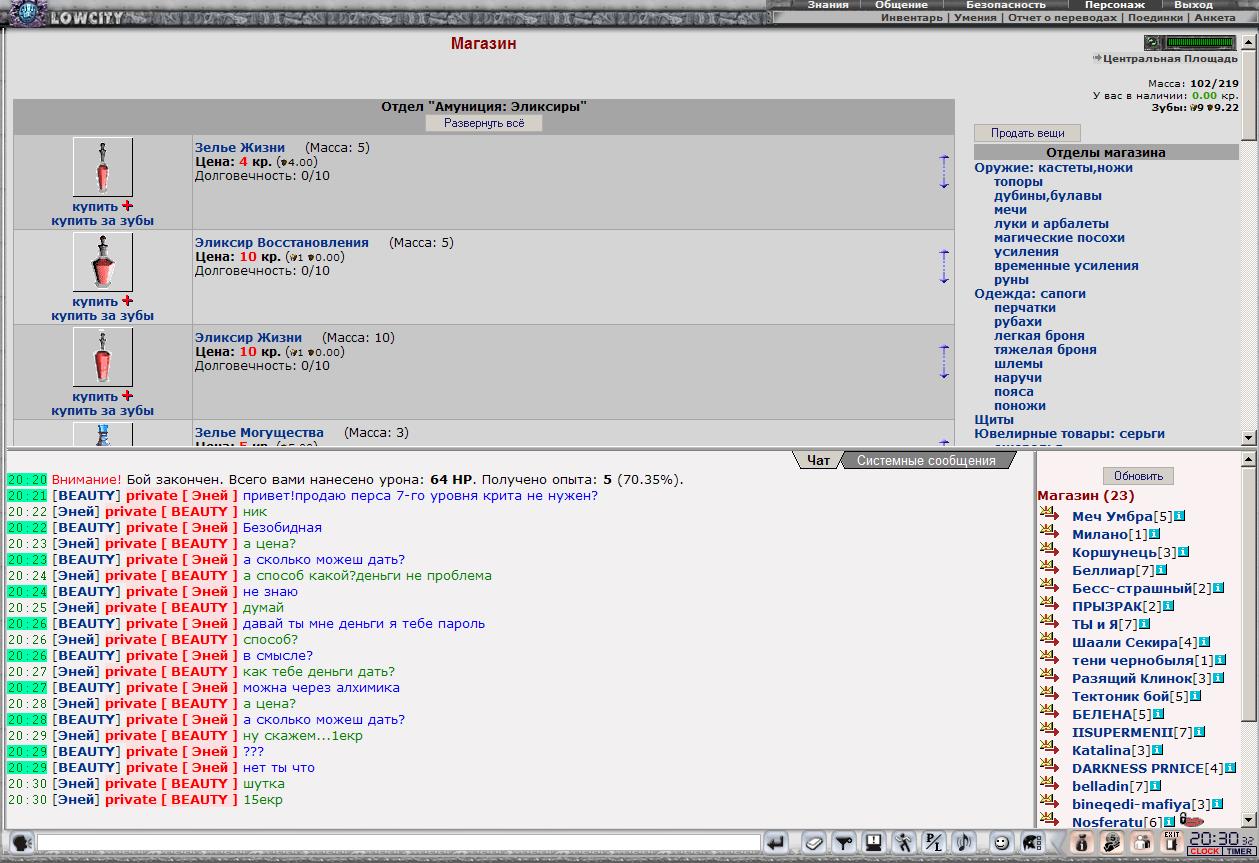Expand details arrow for Зелье Жизни

[944, 171]
